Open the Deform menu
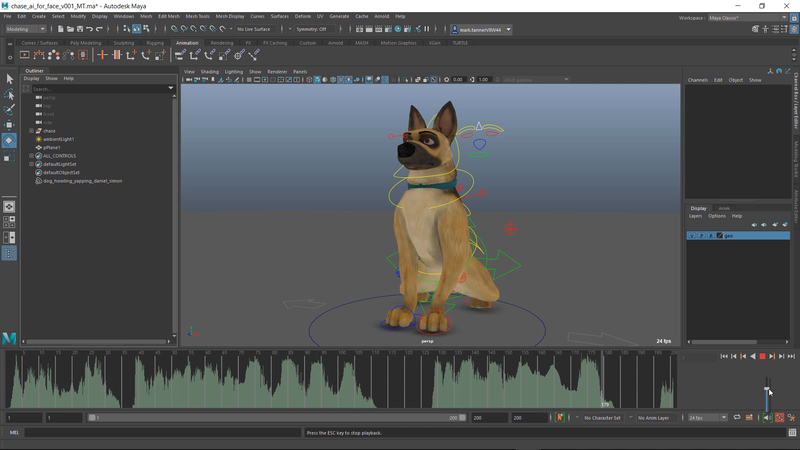 [303, 16]
